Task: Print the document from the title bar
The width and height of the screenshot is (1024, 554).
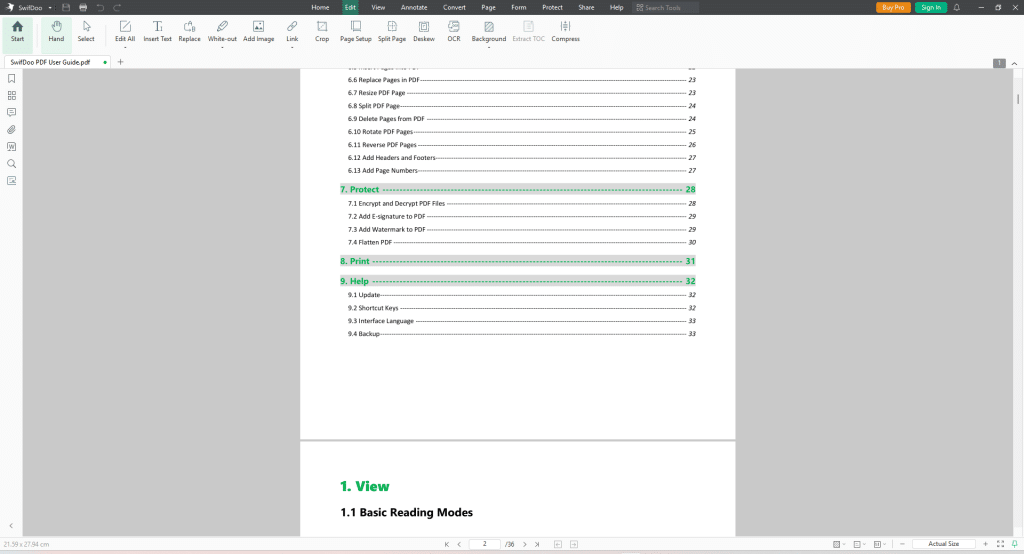Action: (x=83, y=7)
